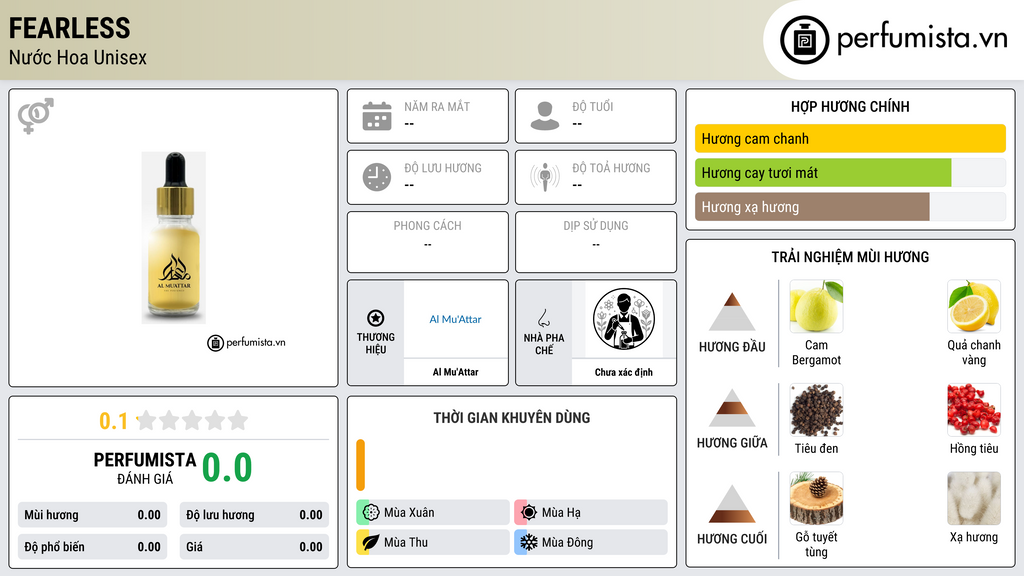Screen dimensions: 1024x576
Task: Click the Độ lưu hương 0.00 score row
Action: click(x=254, y=515)
